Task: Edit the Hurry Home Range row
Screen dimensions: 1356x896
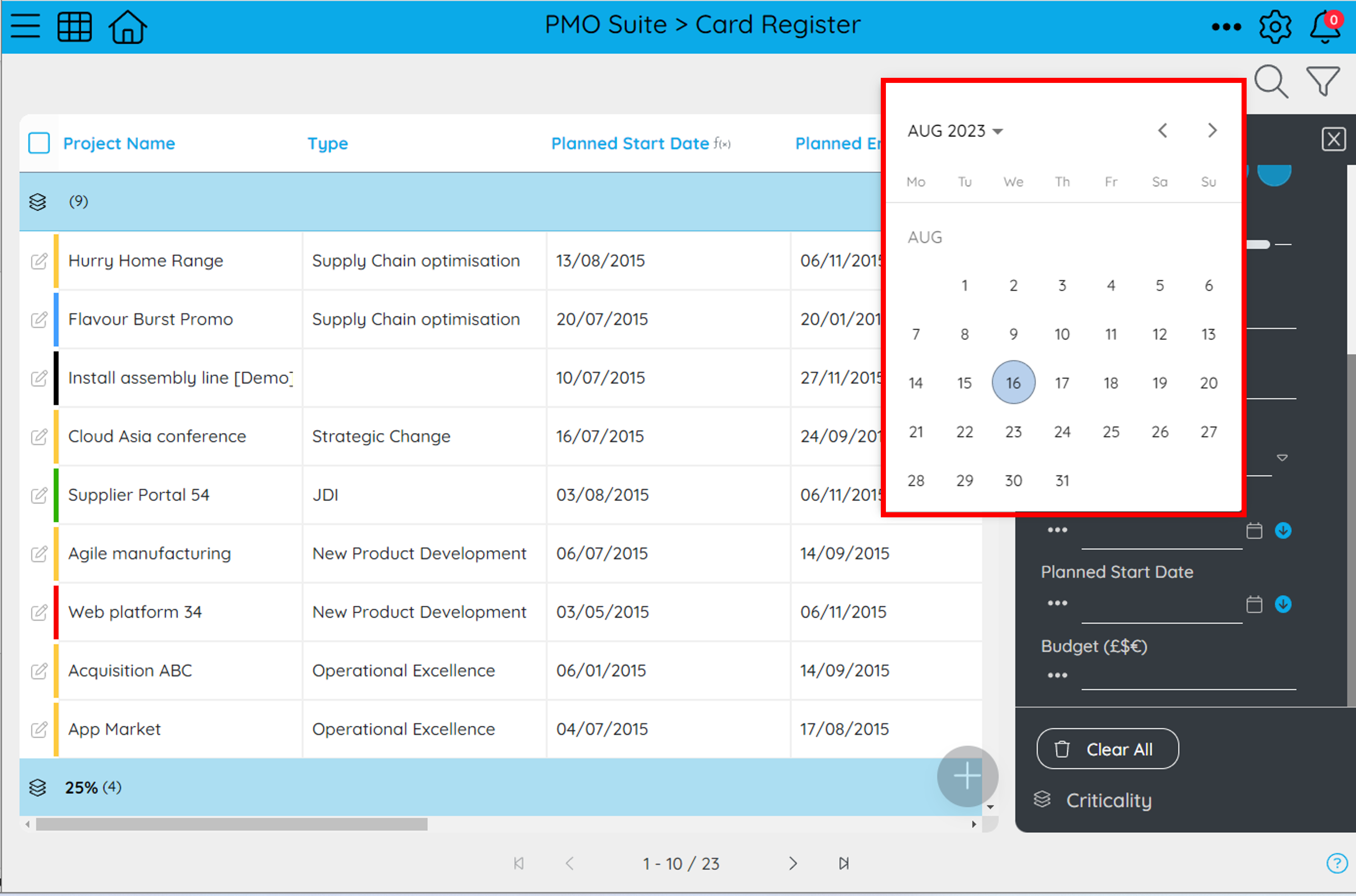Action: pyautogui.click(x=39, y=261)
